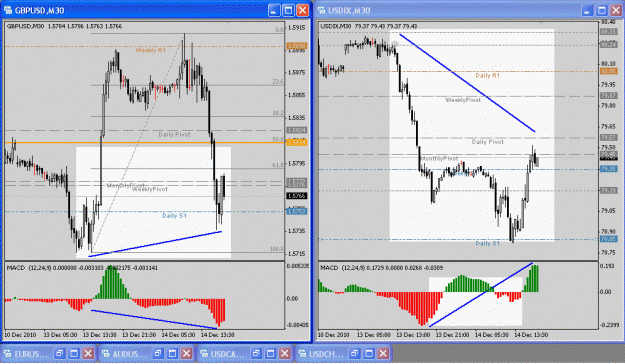This screenshot has width=625, height=364.
Task: Select the blue trendline on GBPUSD MACD histogram
Action: (154, 319)
